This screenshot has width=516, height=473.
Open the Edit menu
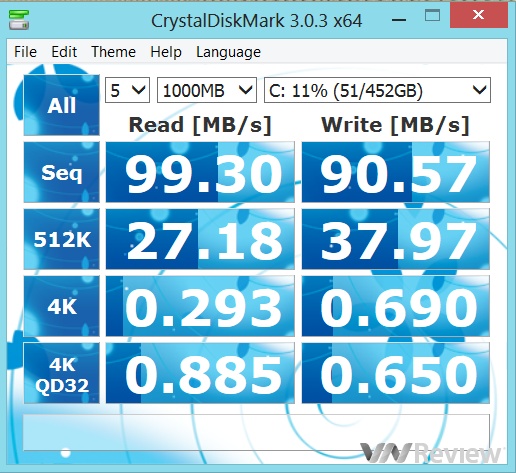tap(64, 52)
